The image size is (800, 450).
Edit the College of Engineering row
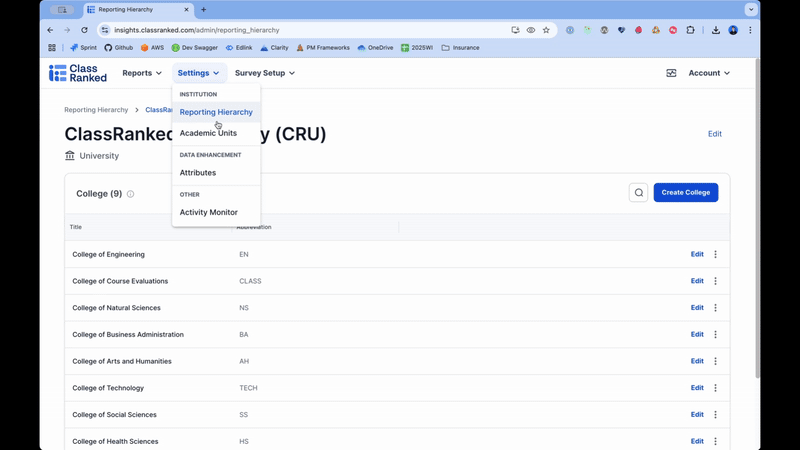pos(697,254)
